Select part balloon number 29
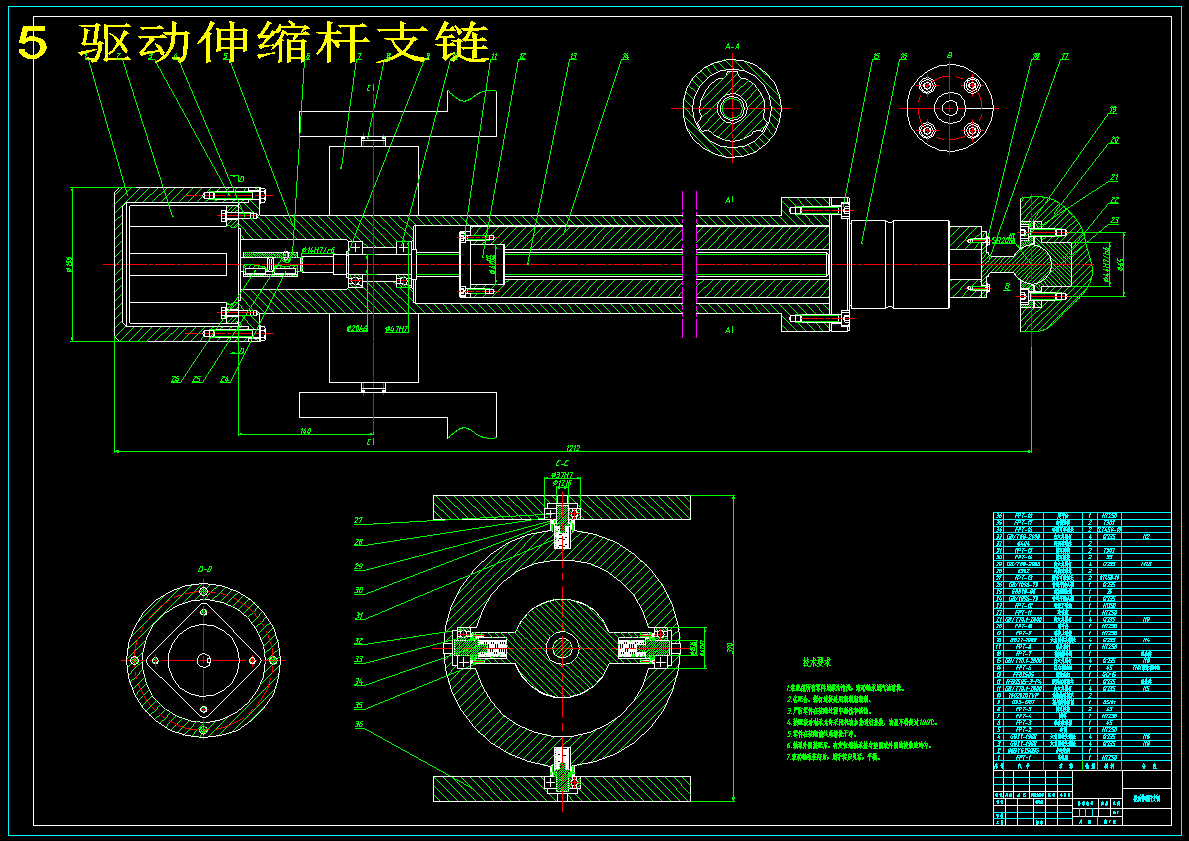 point(358,566)
